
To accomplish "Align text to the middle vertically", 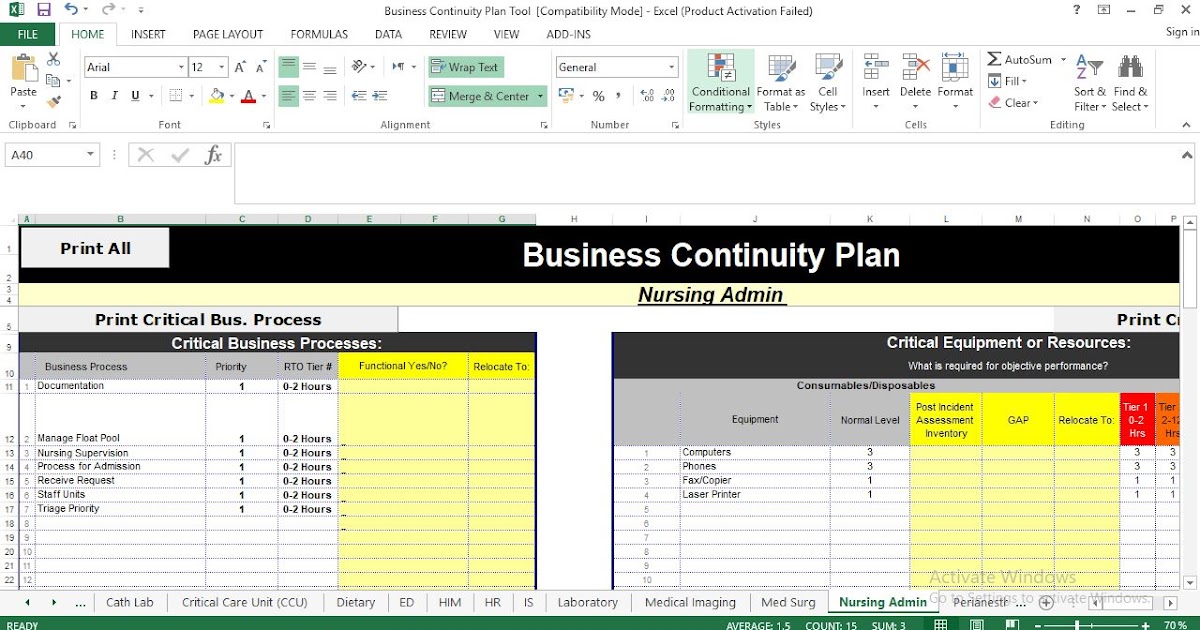I will (309, 67).
